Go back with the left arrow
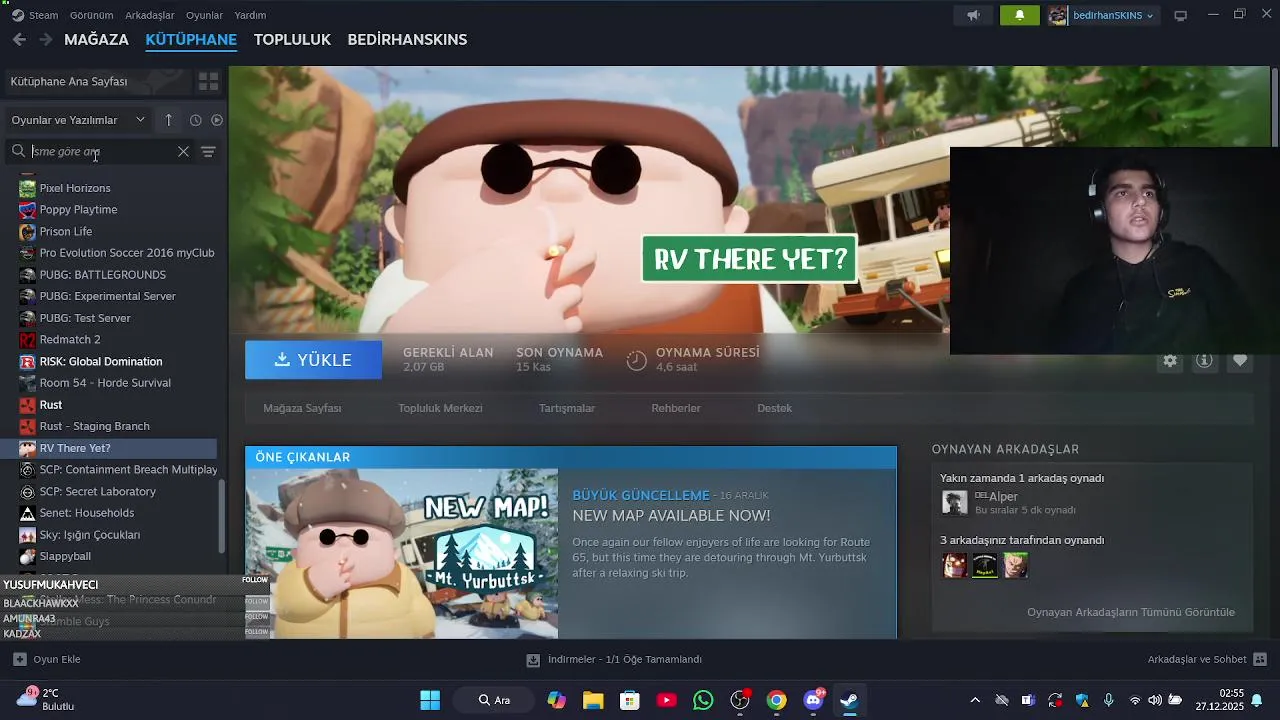This screenshot has height=720, width=1280. [x=19, y=40]
